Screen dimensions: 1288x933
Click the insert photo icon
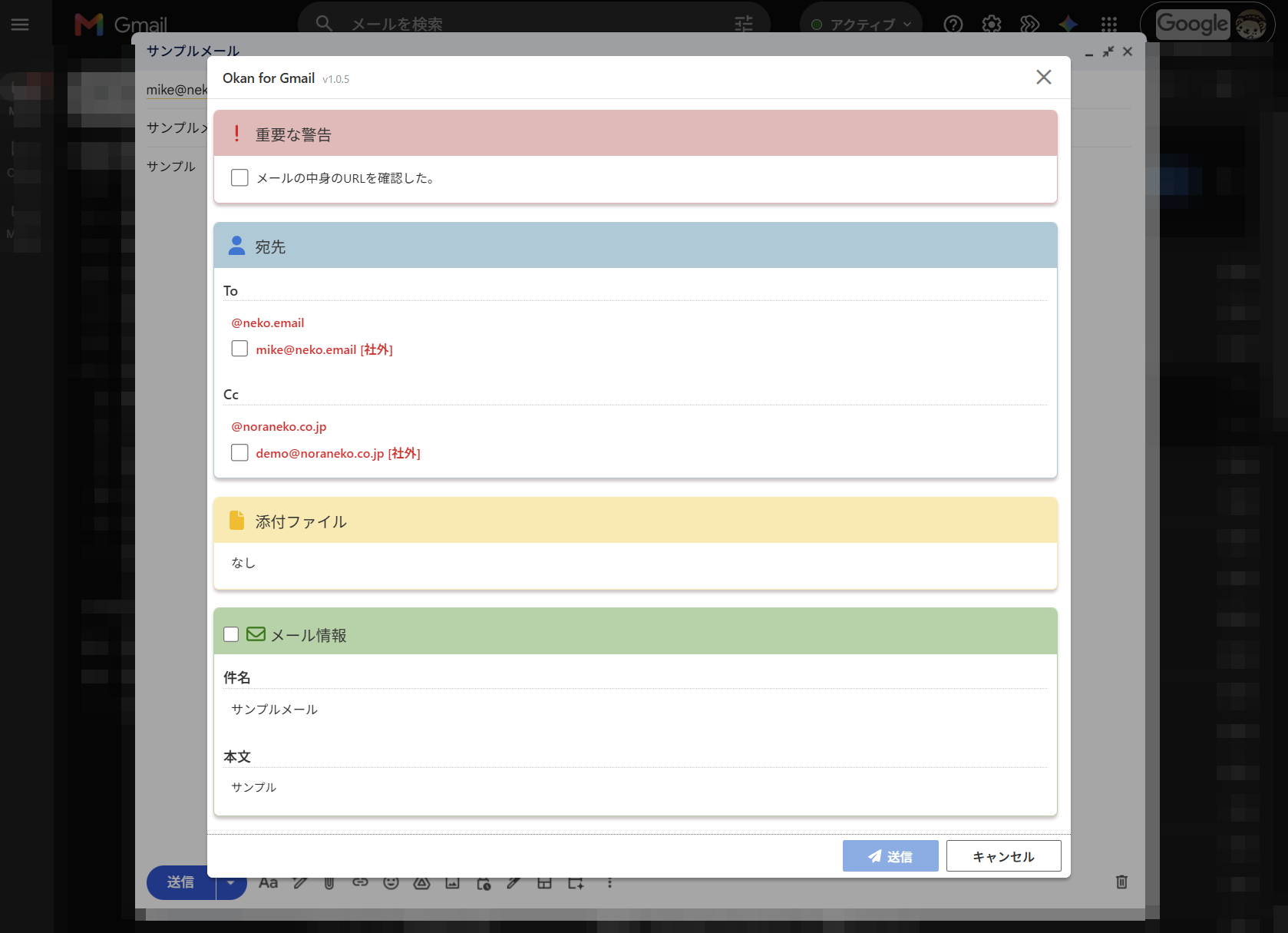point(452,883)
